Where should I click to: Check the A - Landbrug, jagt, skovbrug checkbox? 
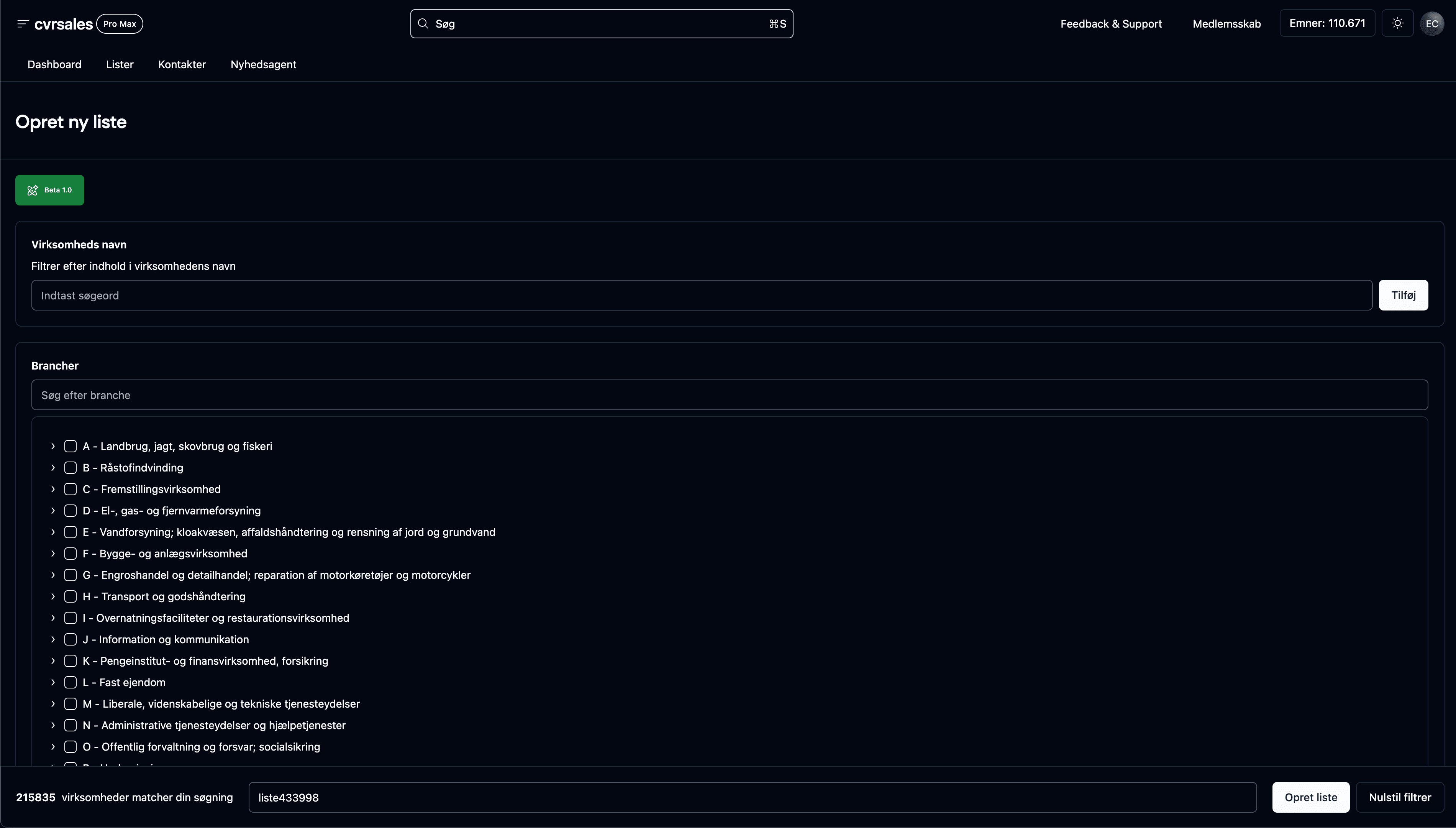click(x=71, y=447)
